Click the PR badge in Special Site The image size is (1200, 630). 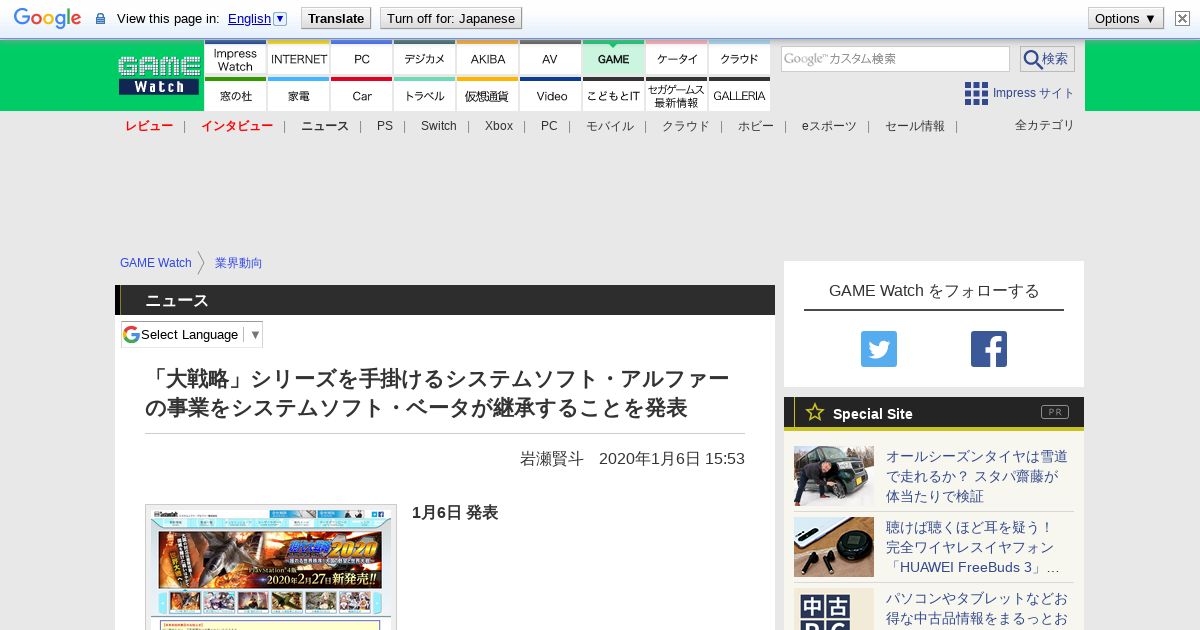[1055, 412]
